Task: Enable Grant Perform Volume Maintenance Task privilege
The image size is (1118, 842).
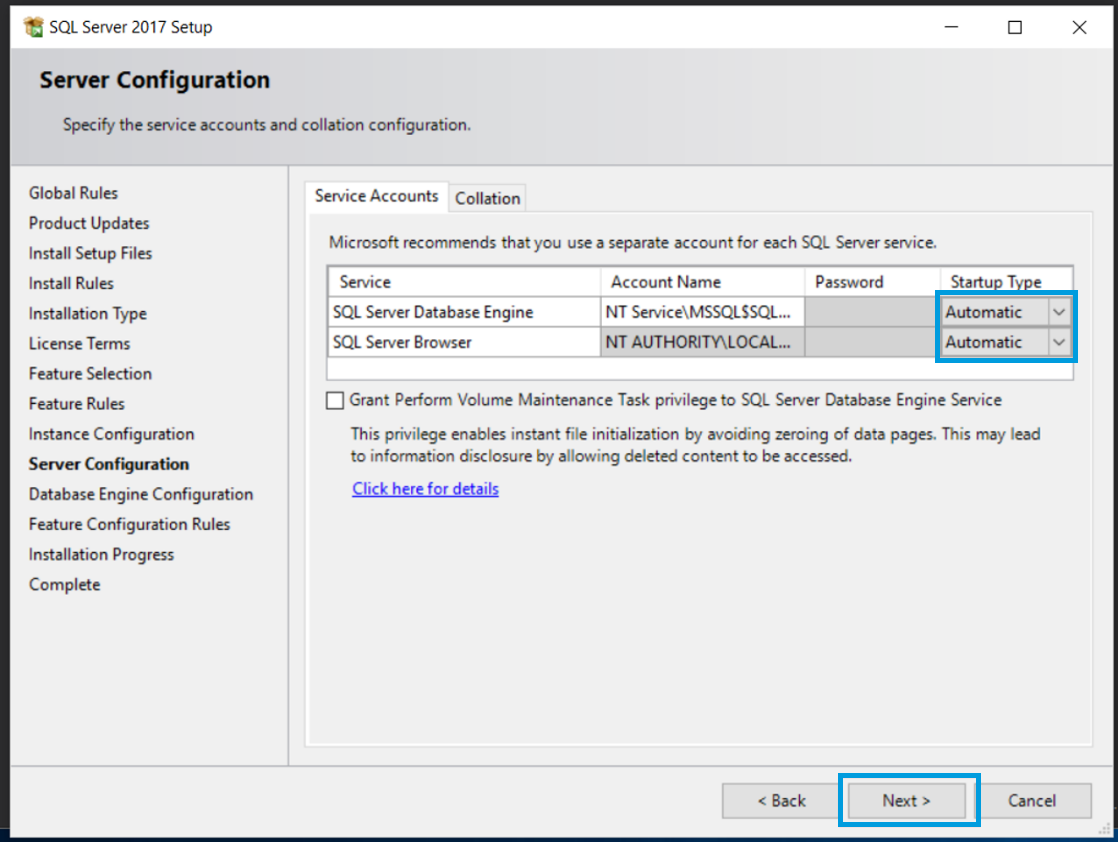Action: point(335,400)
